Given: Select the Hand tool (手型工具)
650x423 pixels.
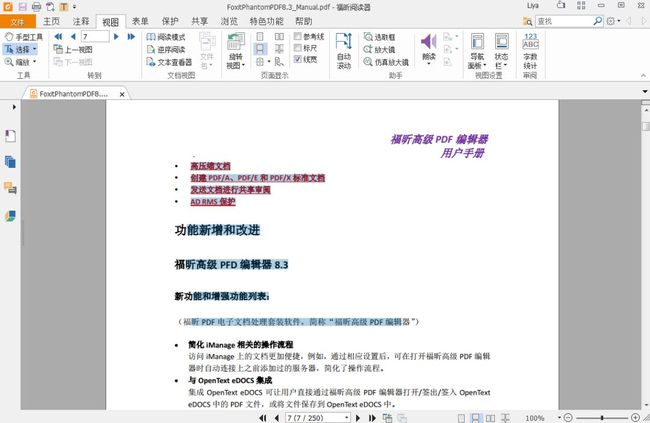Looking at the screenshot, I should [x=24, y=37].
